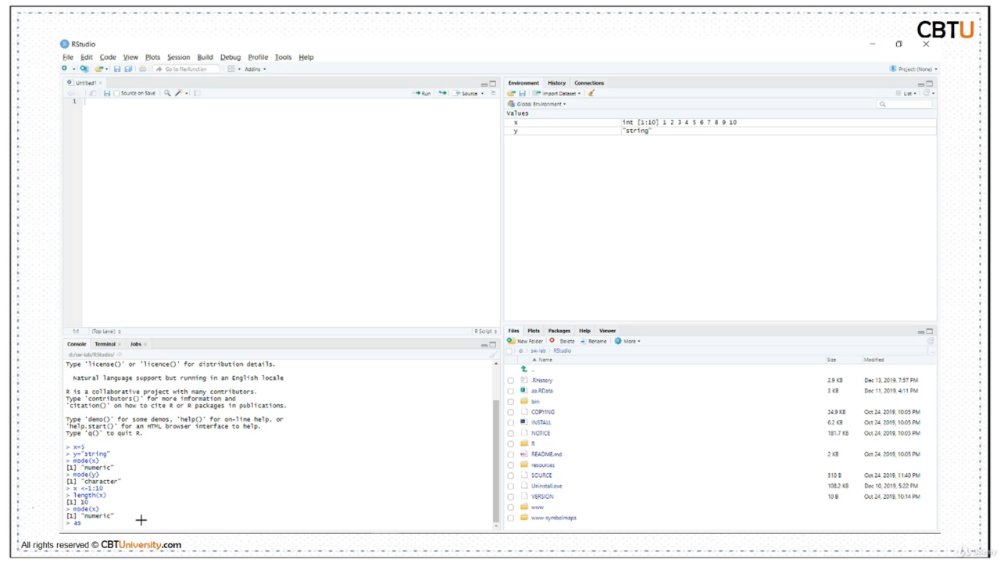
Task: Minimize the source editor pane
Action: click(x=484, y=84)
